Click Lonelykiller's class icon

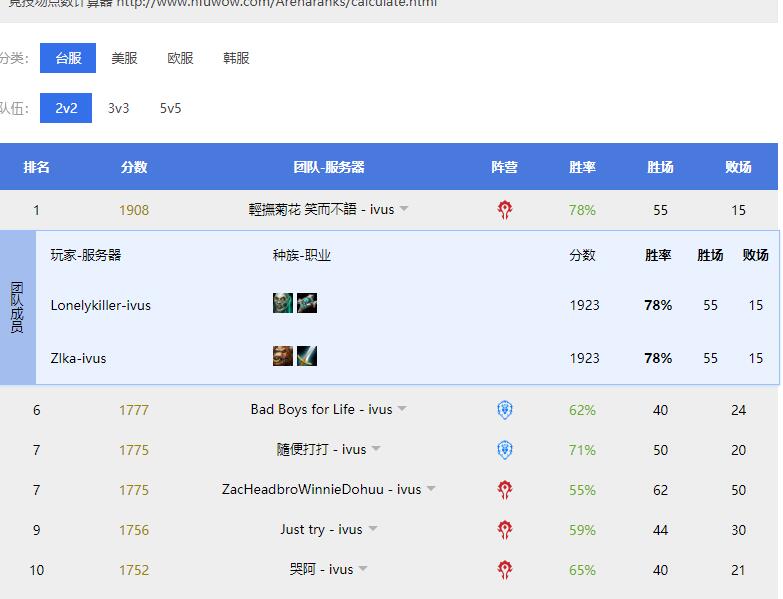point(307,304)
